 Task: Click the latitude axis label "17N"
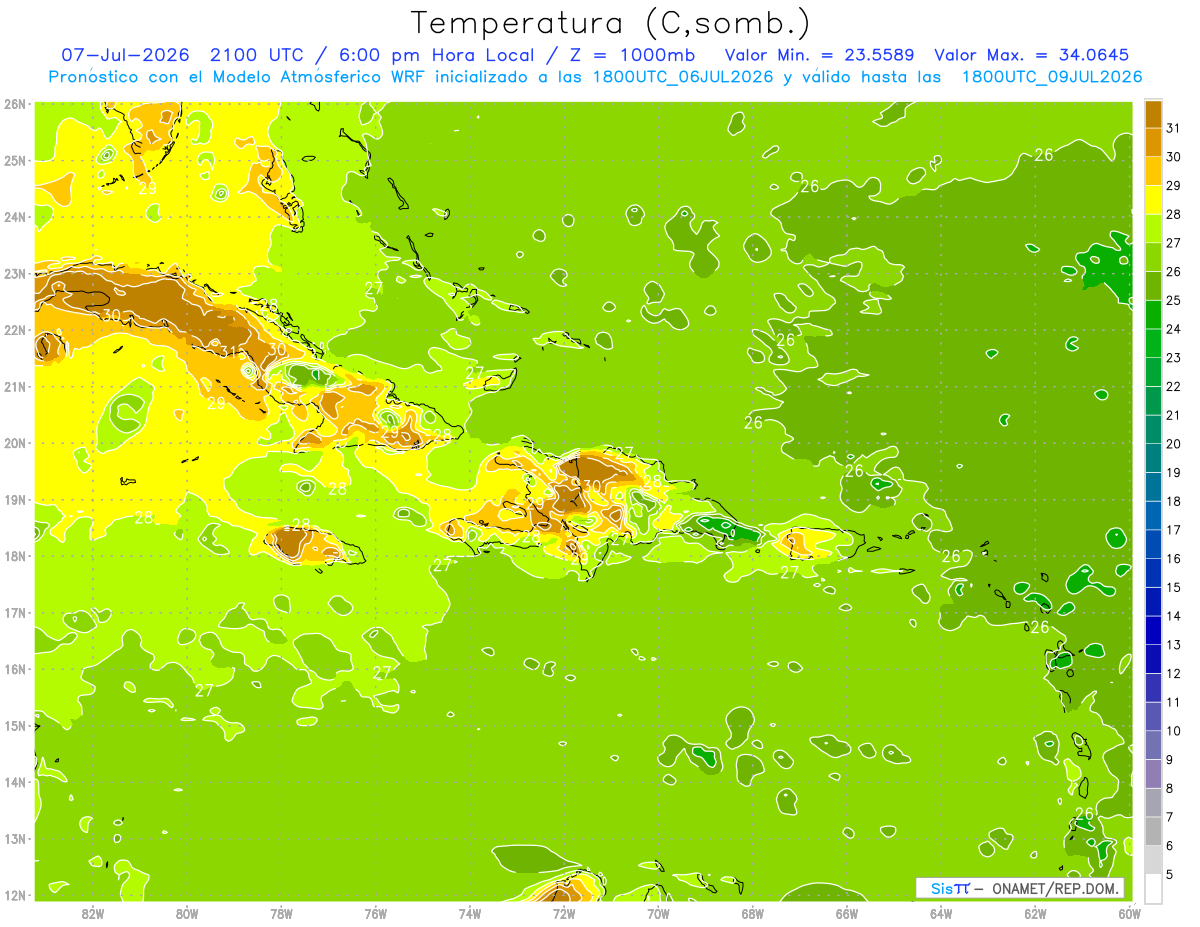[14, 612]
